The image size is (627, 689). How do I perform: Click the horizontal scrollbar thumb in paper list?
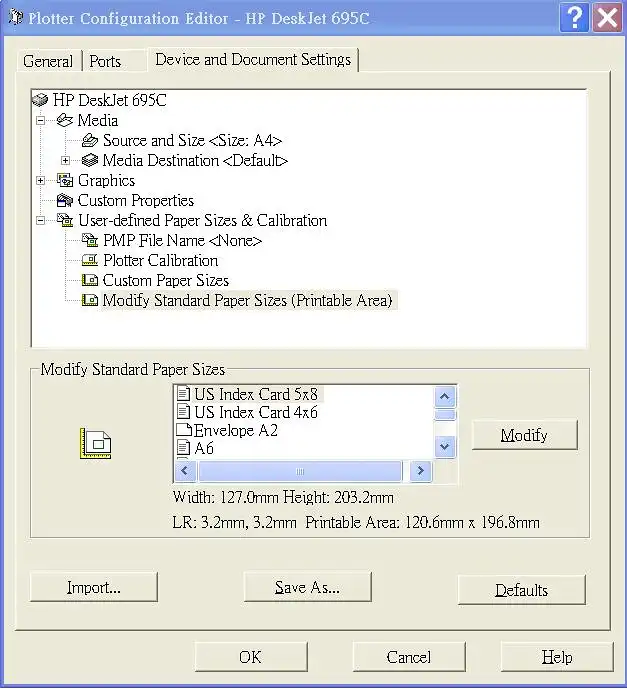(x=300, y=471)
